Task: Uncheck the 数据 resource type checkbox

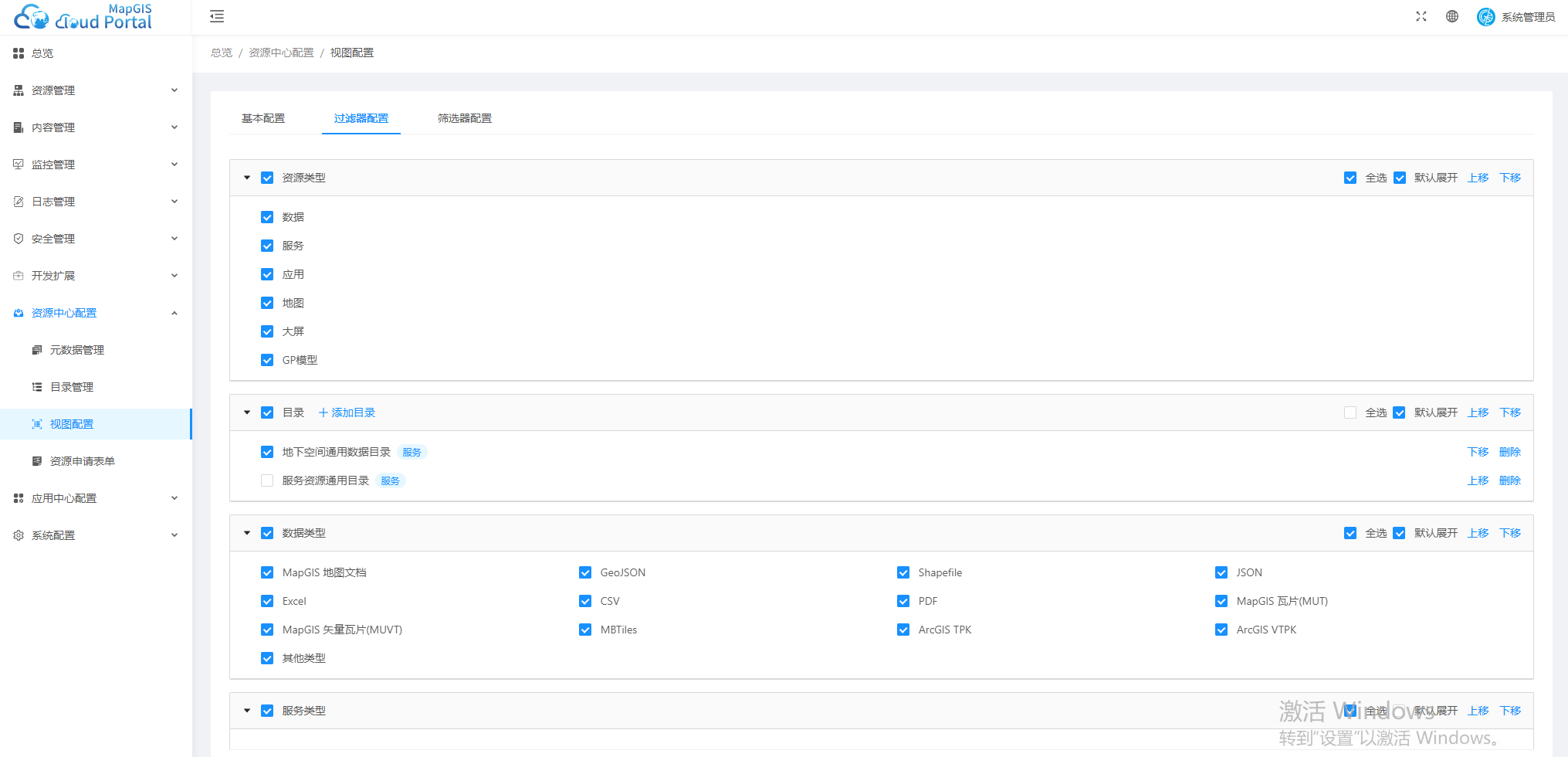Action: [x=267, y=217]
